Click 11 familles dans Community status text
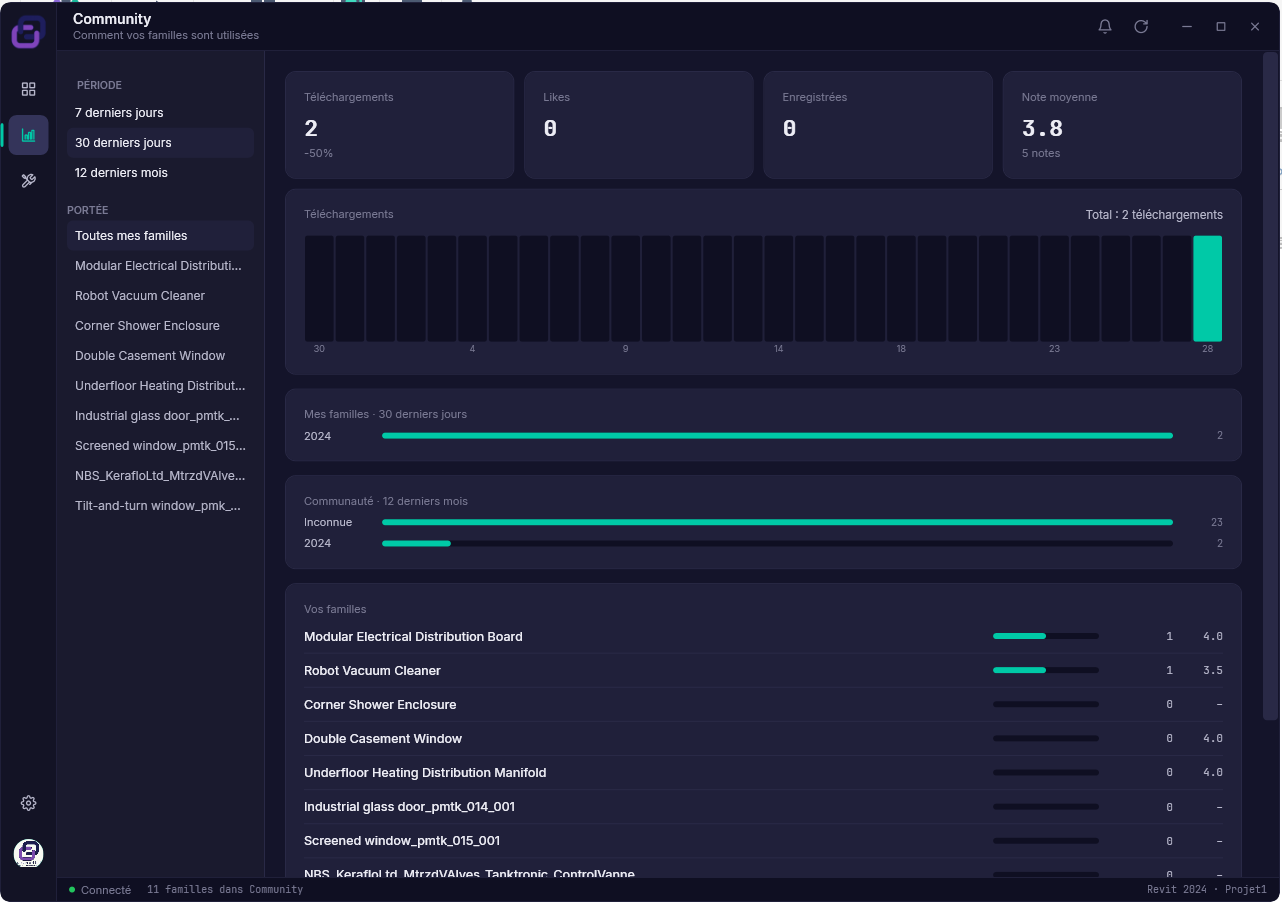Viewport: 1282px width, 904px height. (x=225, y=890)
